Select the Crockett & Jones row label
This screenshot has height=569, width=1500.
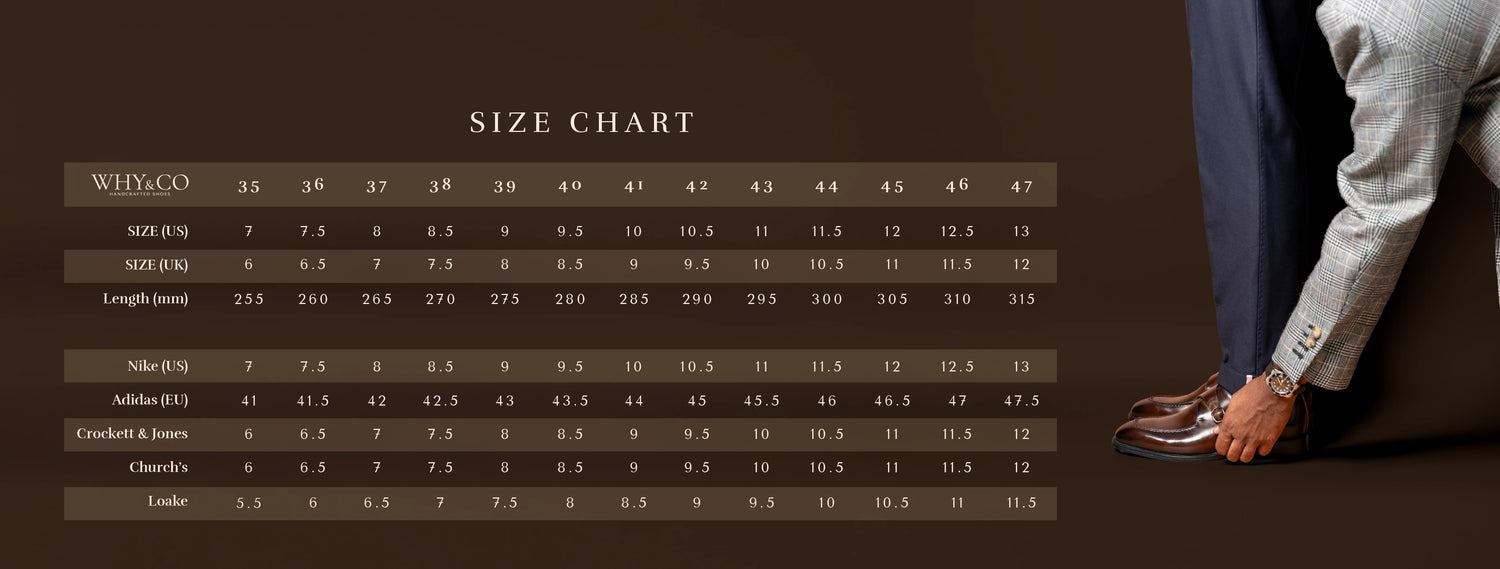click(132, 434)
